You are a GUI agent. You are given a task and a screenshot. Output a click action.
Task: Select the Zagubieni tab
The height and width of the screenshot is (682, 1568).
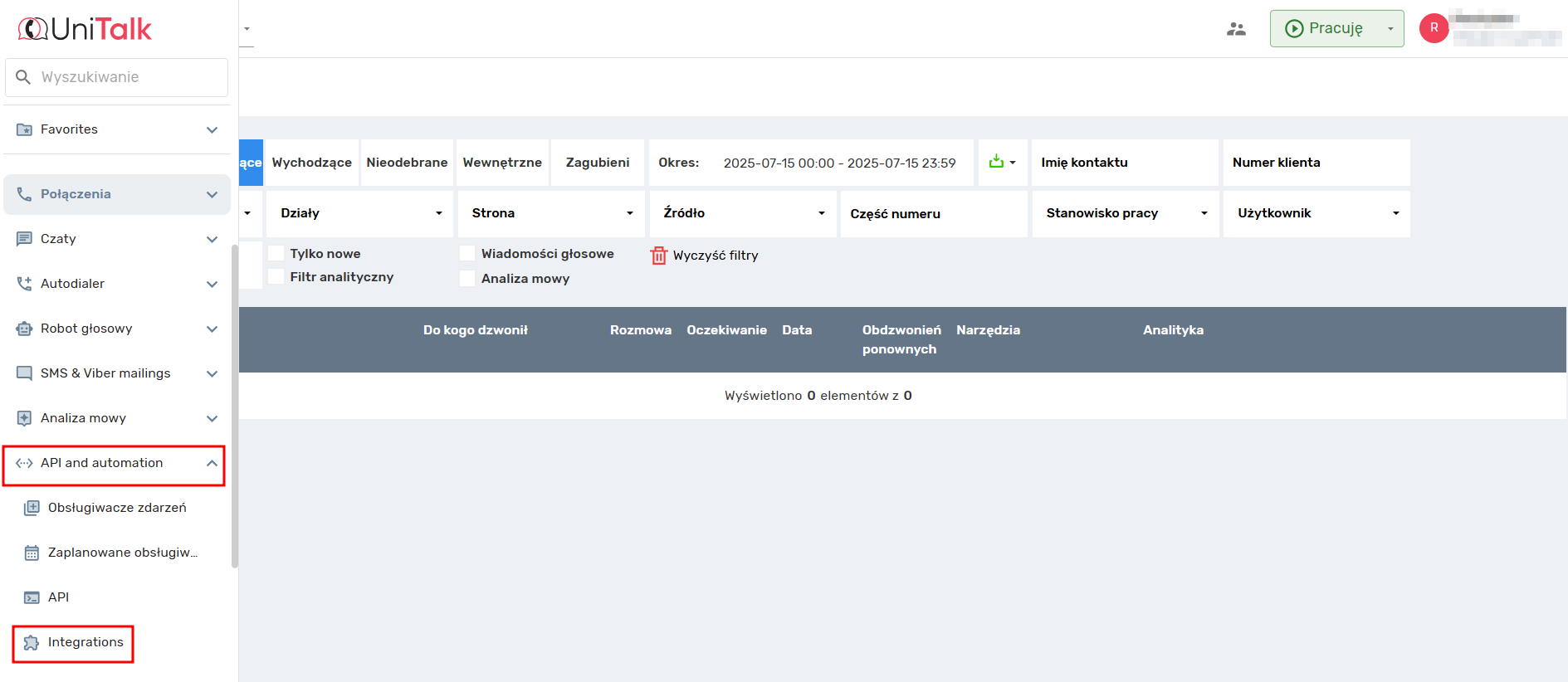(598, 163)
